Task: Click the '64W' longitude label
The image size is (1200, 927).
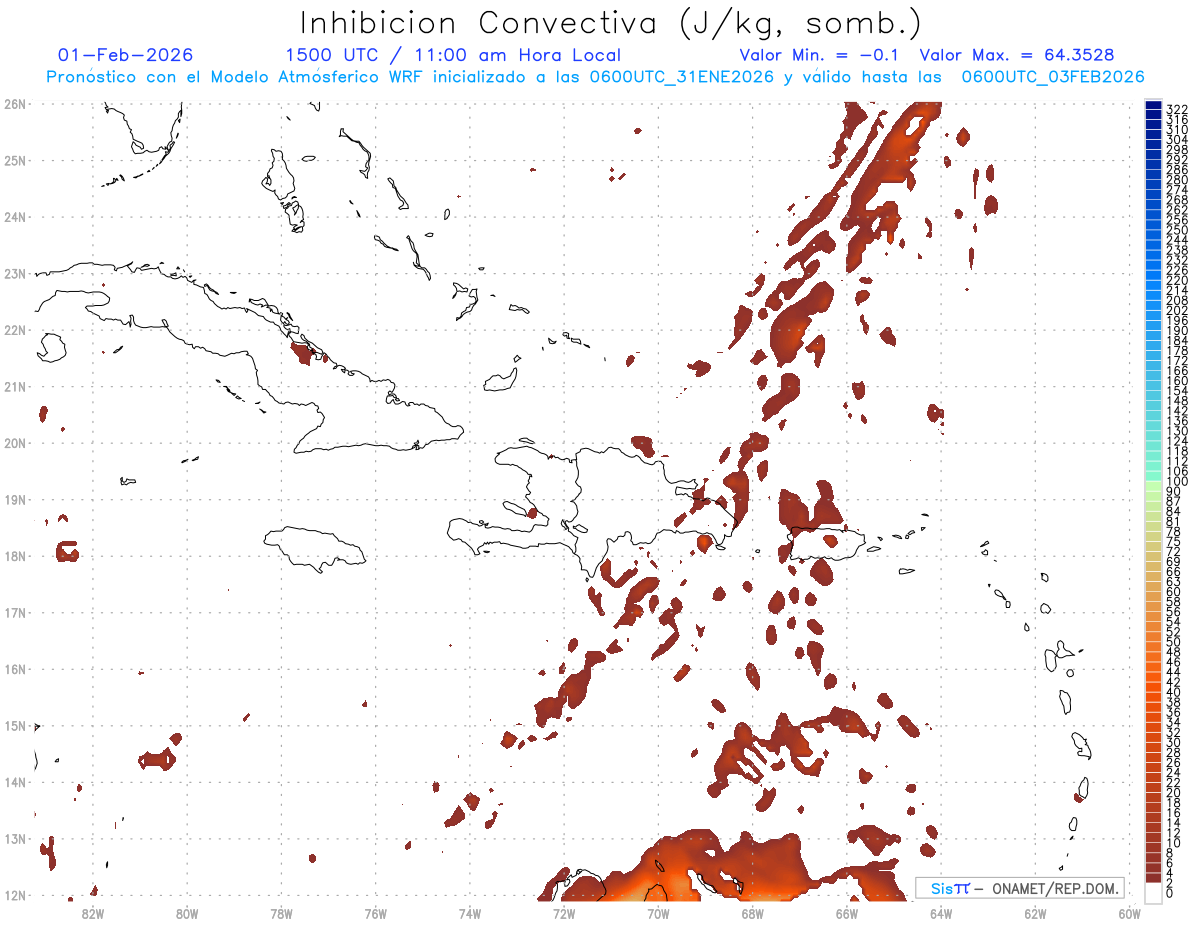Action: (941, 913)
